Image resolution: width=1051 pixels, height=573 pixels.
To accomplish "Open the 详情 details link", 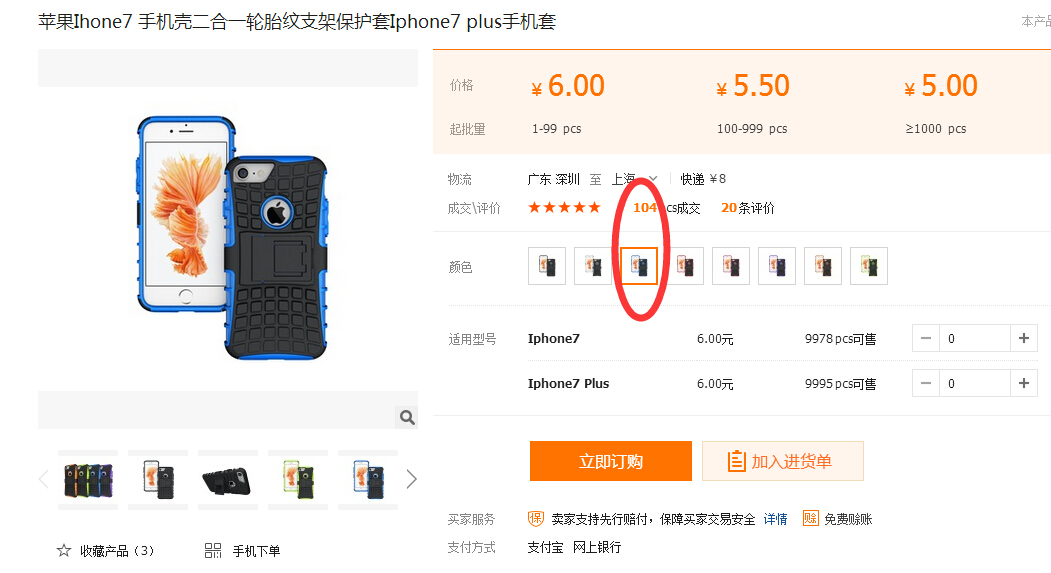I will click(x=776, y=519).
